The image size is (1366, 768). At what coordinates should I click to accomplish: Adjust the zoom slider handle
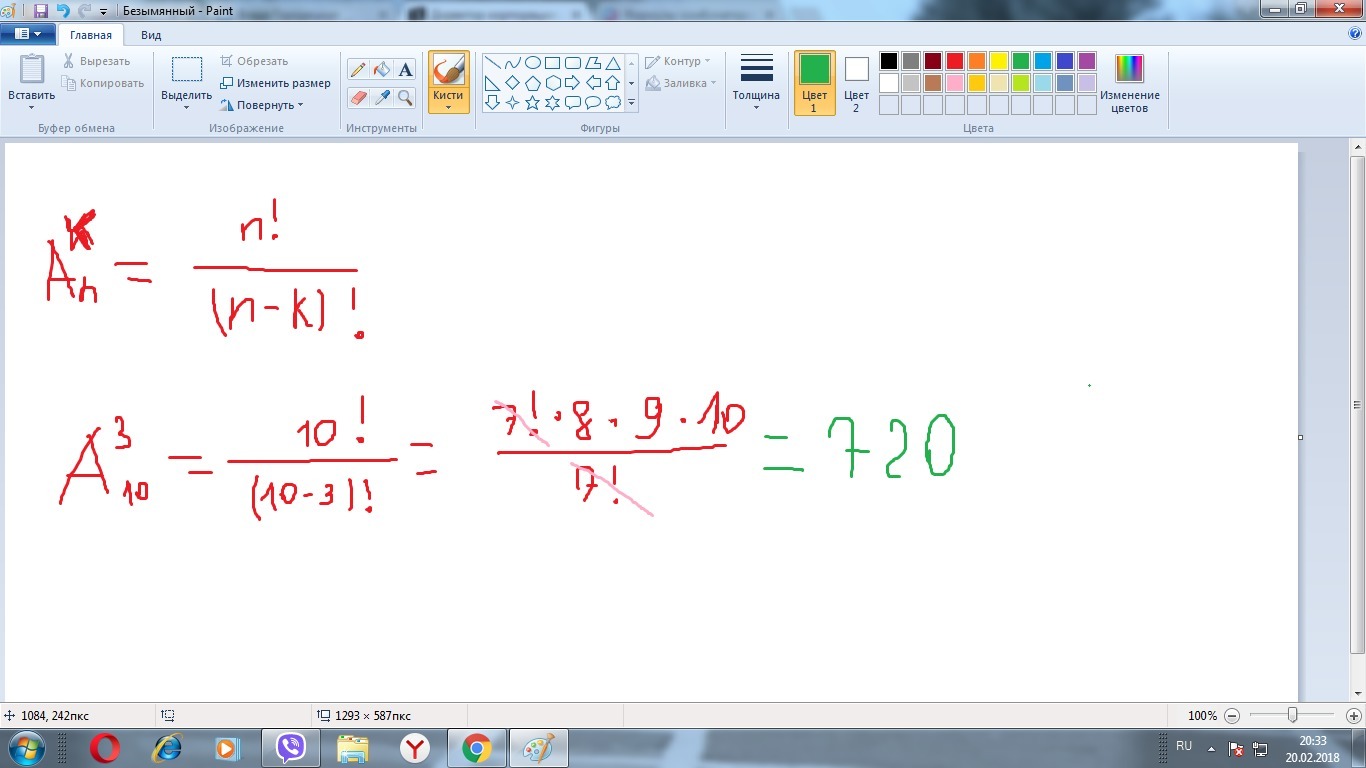(1293, 716)
